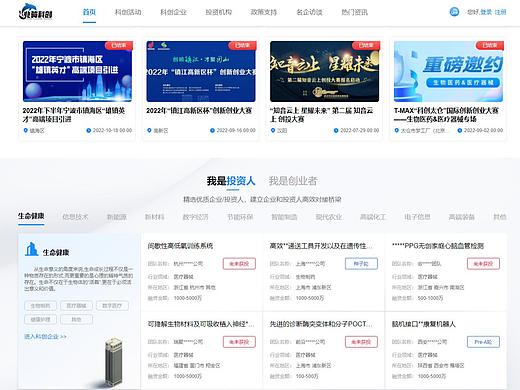Open the 脑机接口**康复机器人 project
520x390 pixels.
424,324
